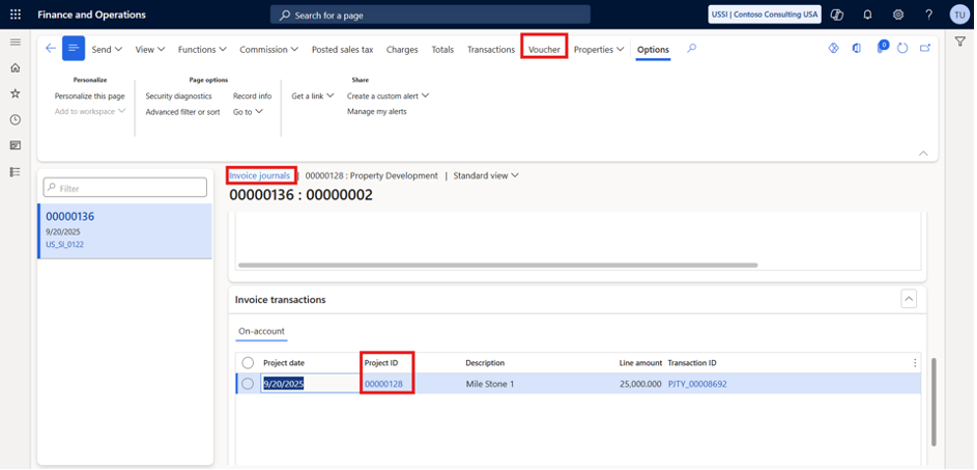This screenshot has width=977, height=470.
Task: Click Manage my alerts
Action: click(x=377, y=112)
